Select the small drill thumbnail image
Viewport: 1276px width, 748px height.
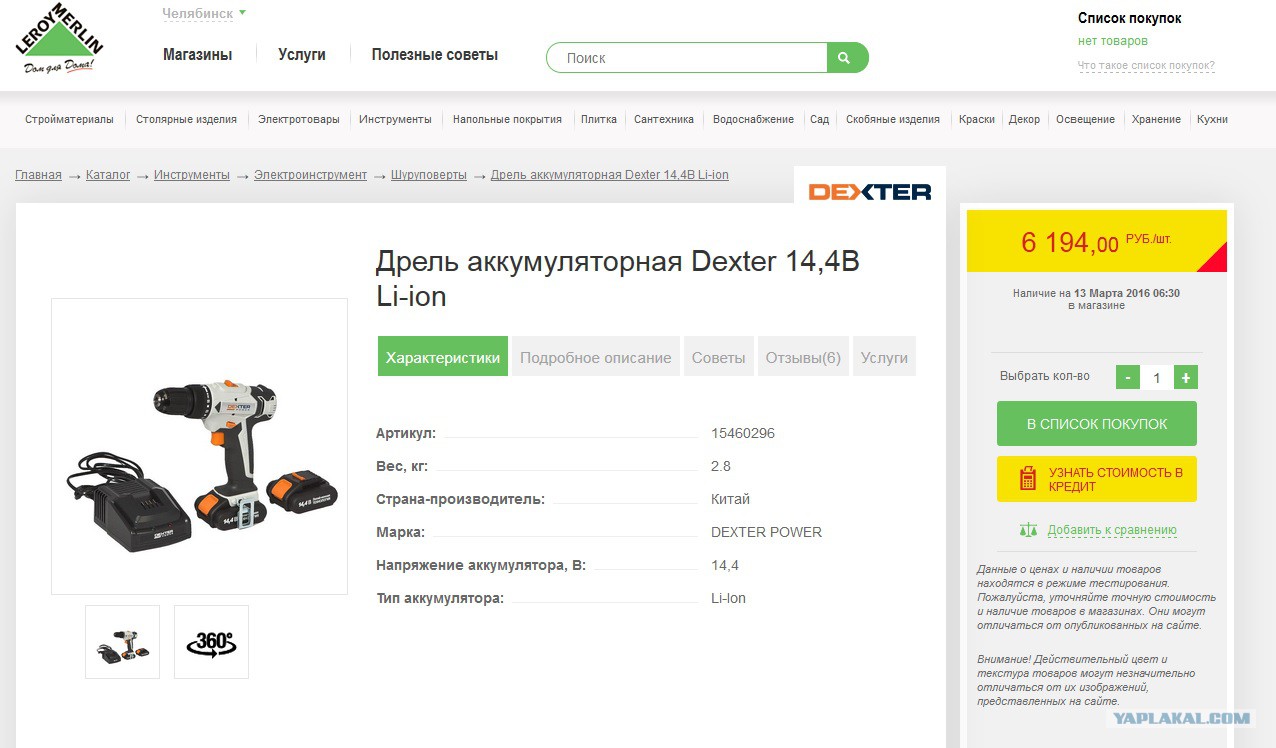[122, 642]
